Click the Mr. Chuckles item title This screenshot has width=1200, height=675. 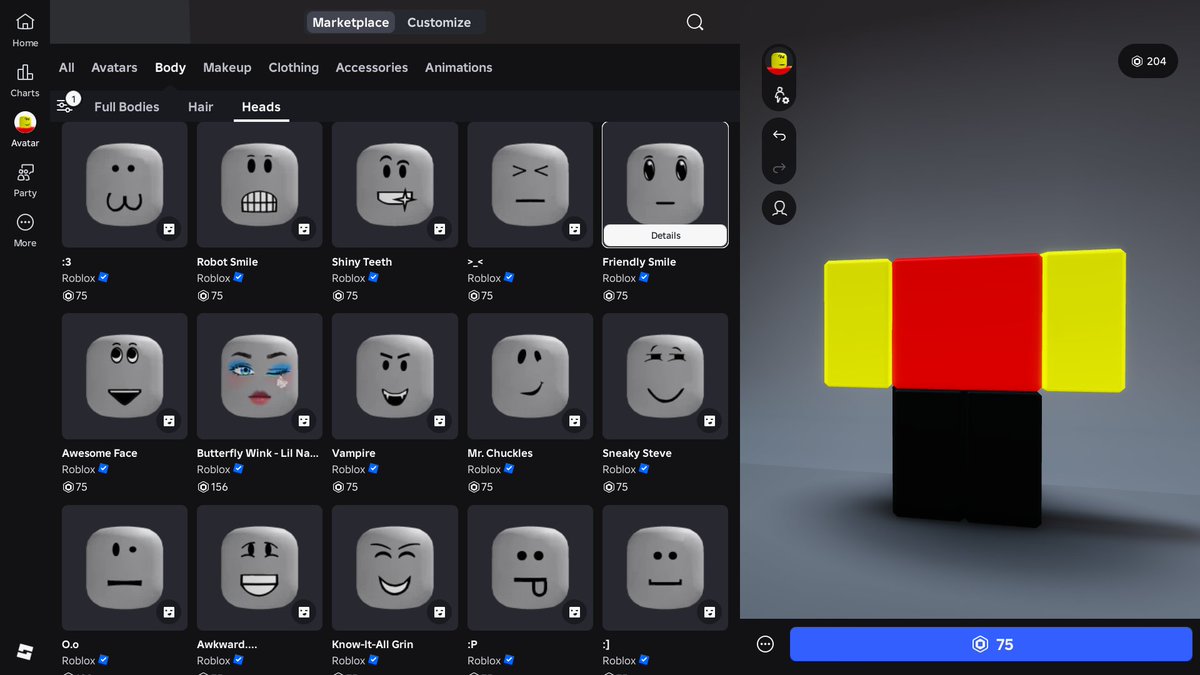pos(500,453)
